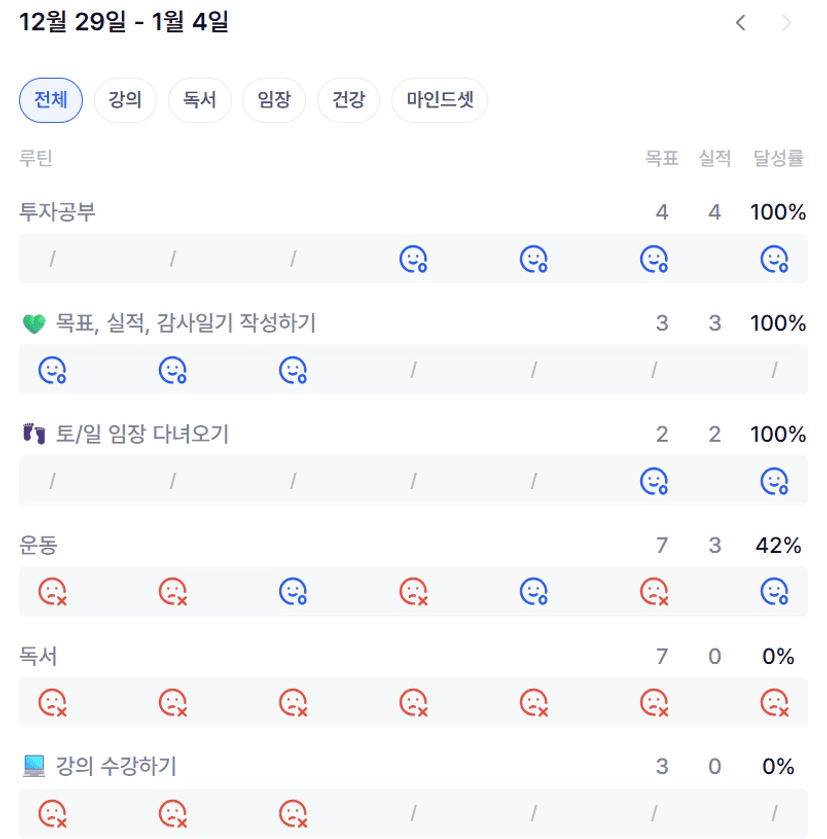
Task: Toggle last day's smiley for 투자공부
Action: pyautogui.click(x=774, y=260)
